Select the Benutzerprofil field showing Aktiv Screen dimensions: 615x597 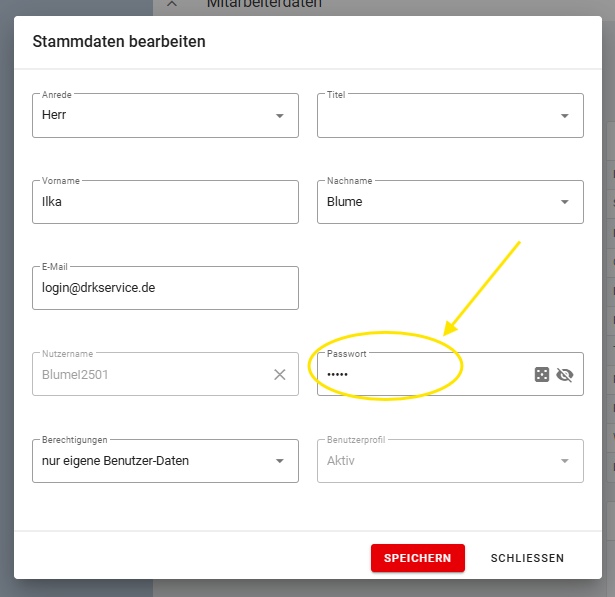(x=435, y=461)
